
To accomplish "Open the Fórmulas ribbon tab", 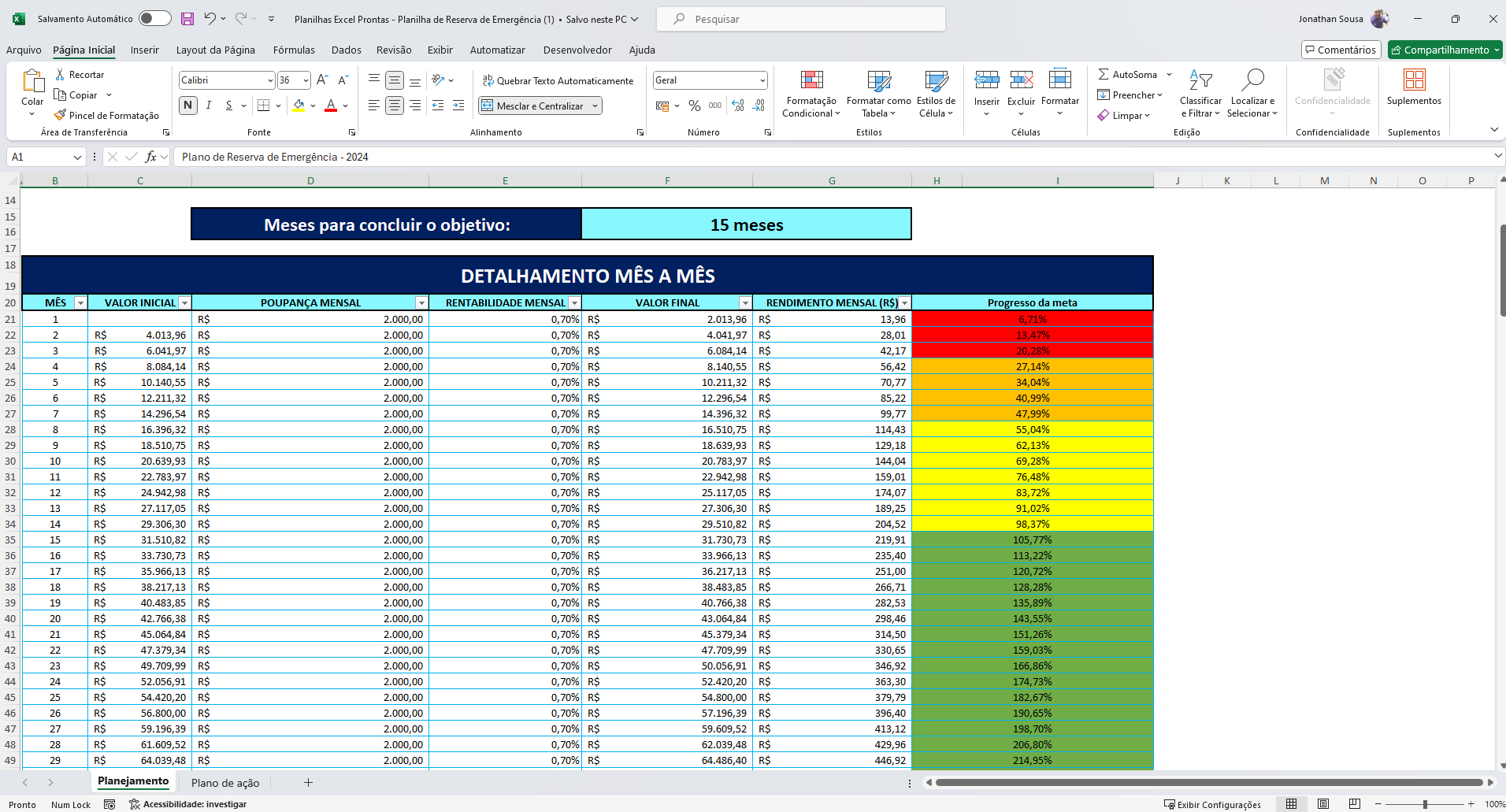I will 294,50.
